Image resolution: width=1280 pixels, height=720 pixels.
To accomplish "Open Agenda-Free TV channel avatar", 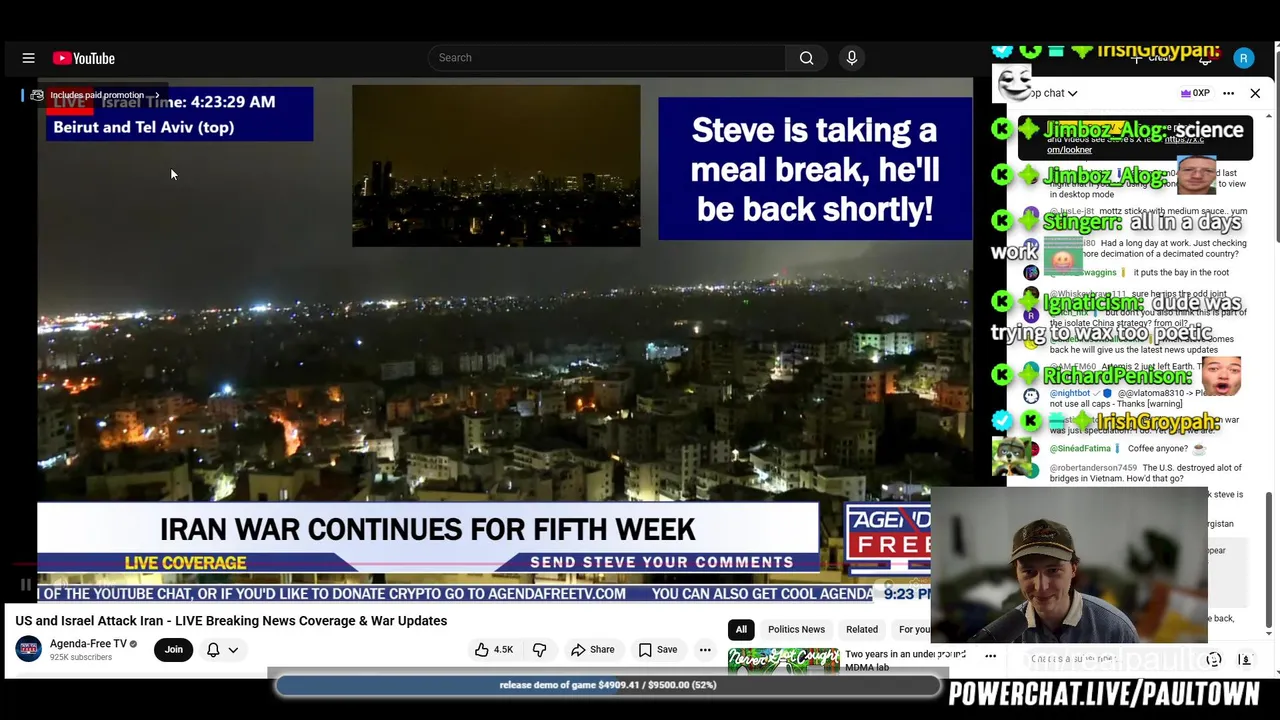I will pyautogui.click(x=29, y=649).
